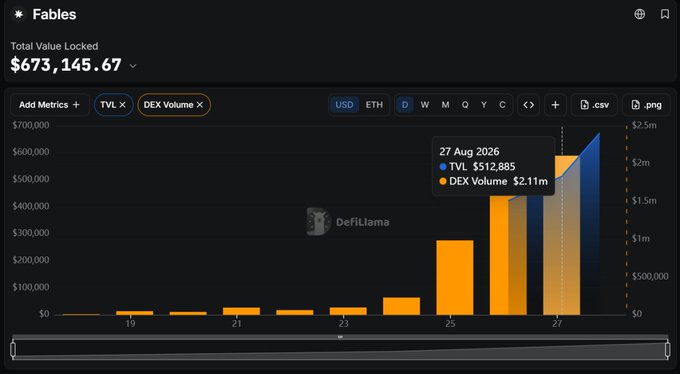Image resolution: width=680 pixels, height=374 pixels.
Task: Select the monthly M interval
Action: pyautogui.click(x=445, y=105)
